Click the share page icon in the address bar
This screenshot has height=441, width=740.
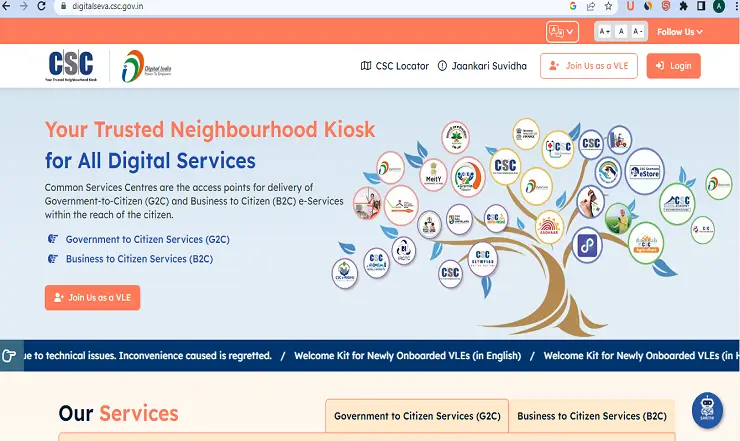tap(590, 6)
